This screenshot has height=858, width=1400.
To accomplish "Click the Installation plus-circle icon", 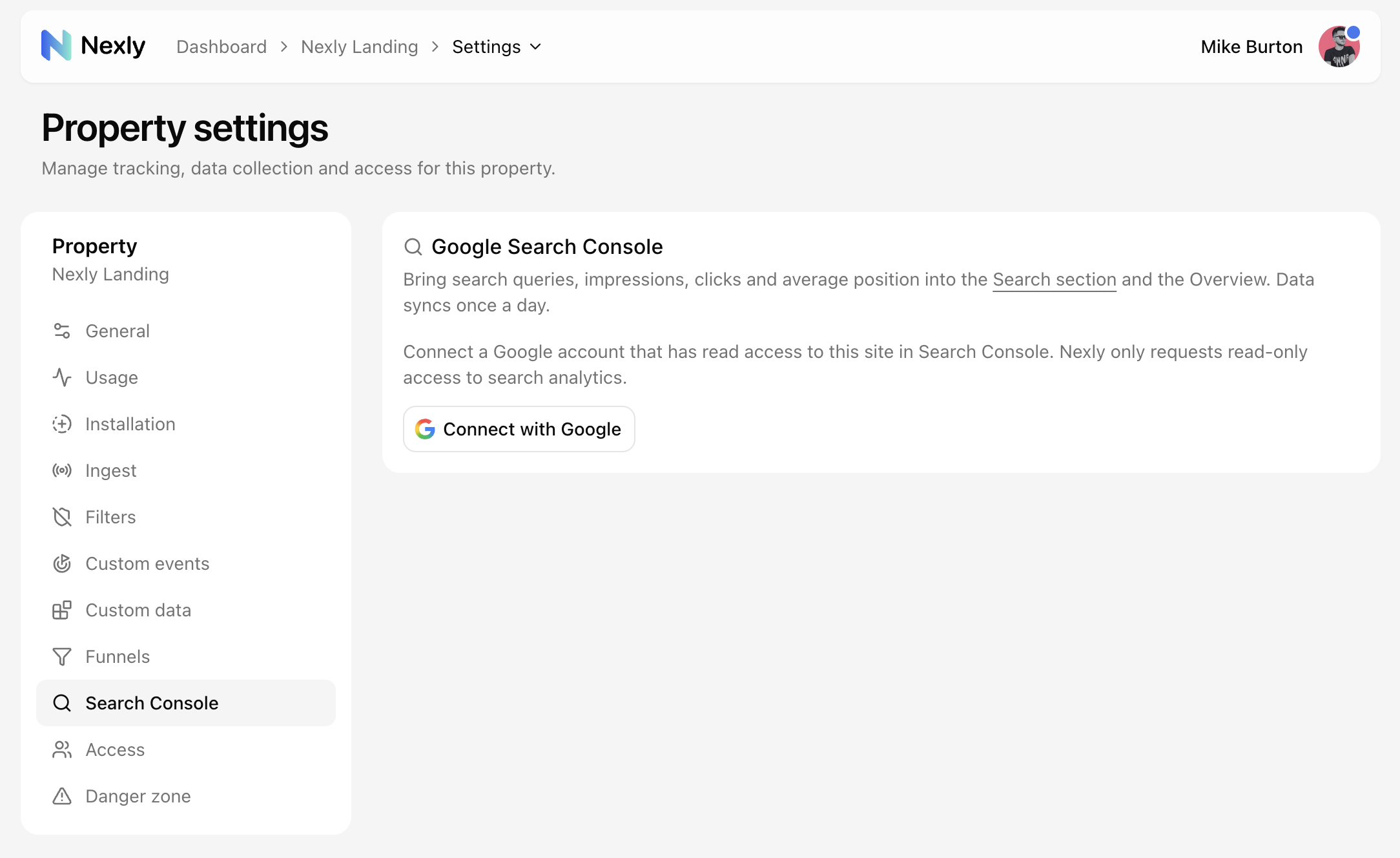I will pyautogui.click(x=62, y=424).
